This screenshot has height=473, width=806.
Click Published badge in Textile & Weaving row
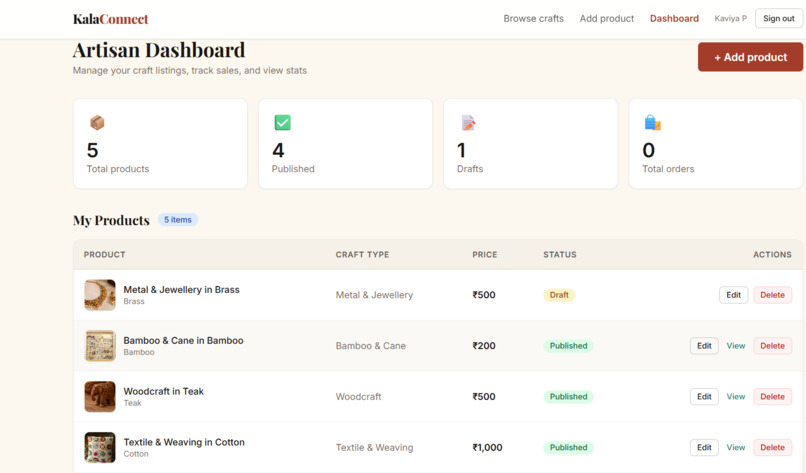(568, 447)
